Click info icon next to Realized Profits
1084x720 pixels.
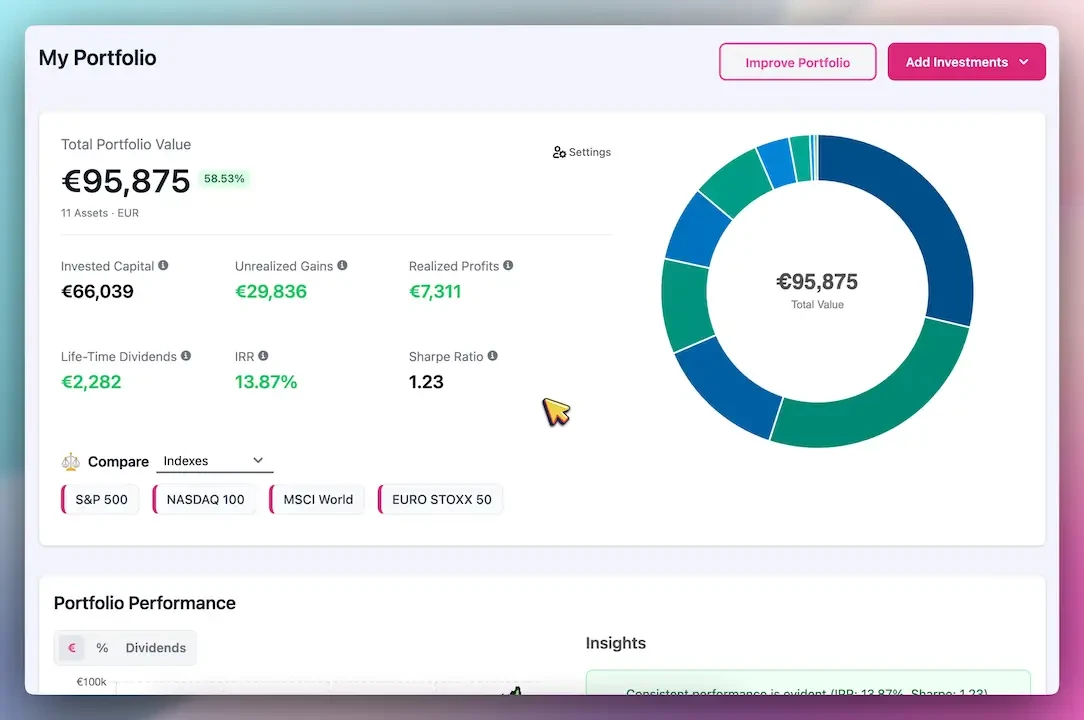pyautogui.click(x=508, y=266)
